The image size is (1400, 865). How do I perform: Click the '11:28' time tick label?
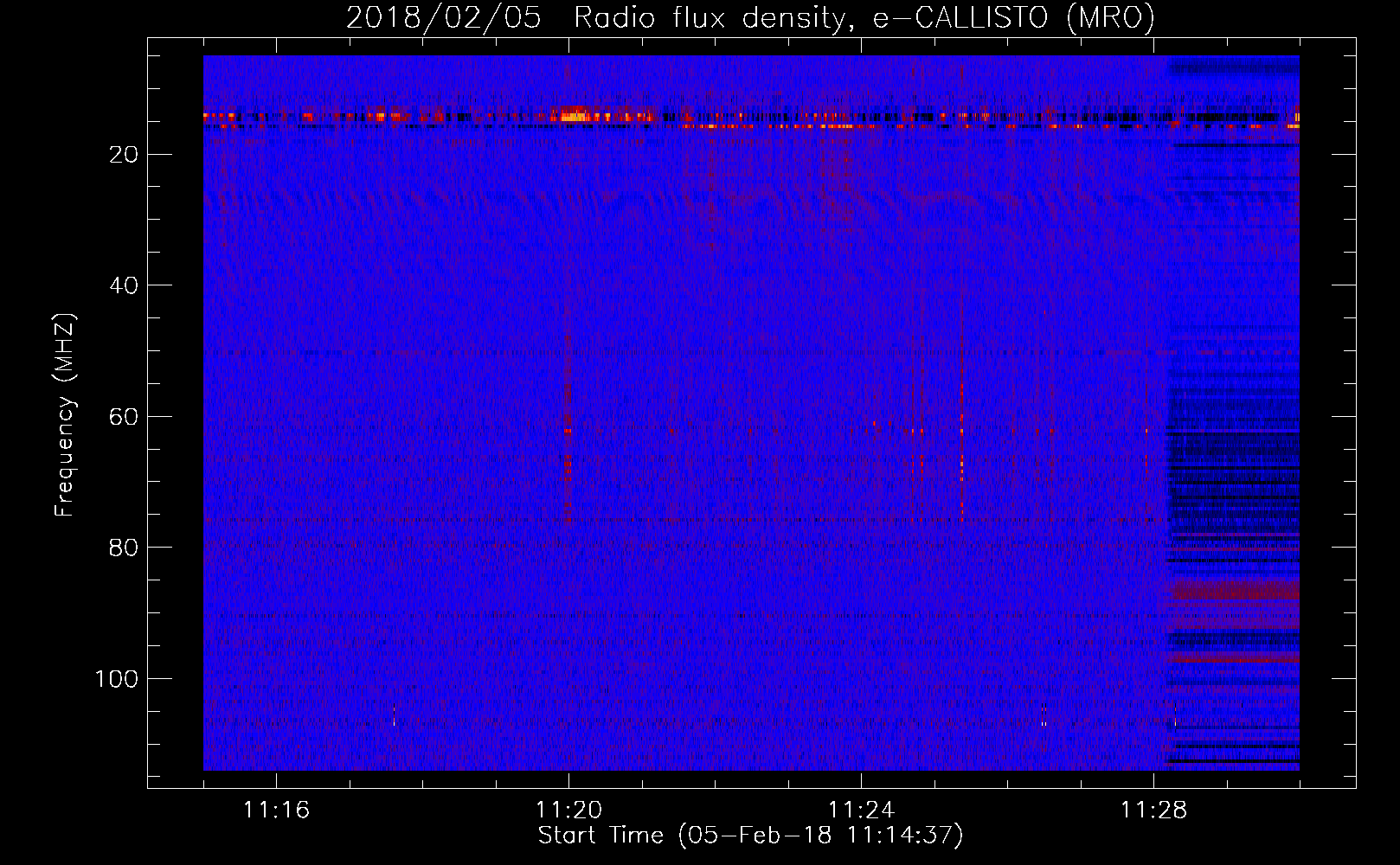1153,810
